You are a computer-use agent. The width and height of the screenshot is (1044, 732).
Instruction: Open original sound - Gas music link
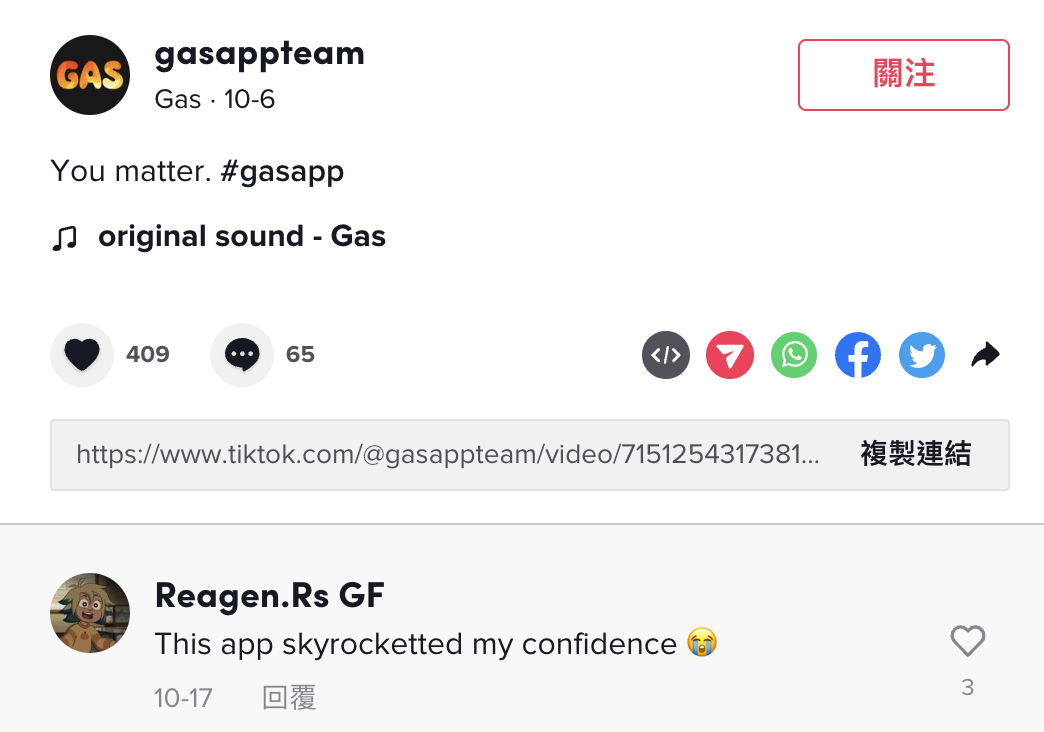coord(241,237)
